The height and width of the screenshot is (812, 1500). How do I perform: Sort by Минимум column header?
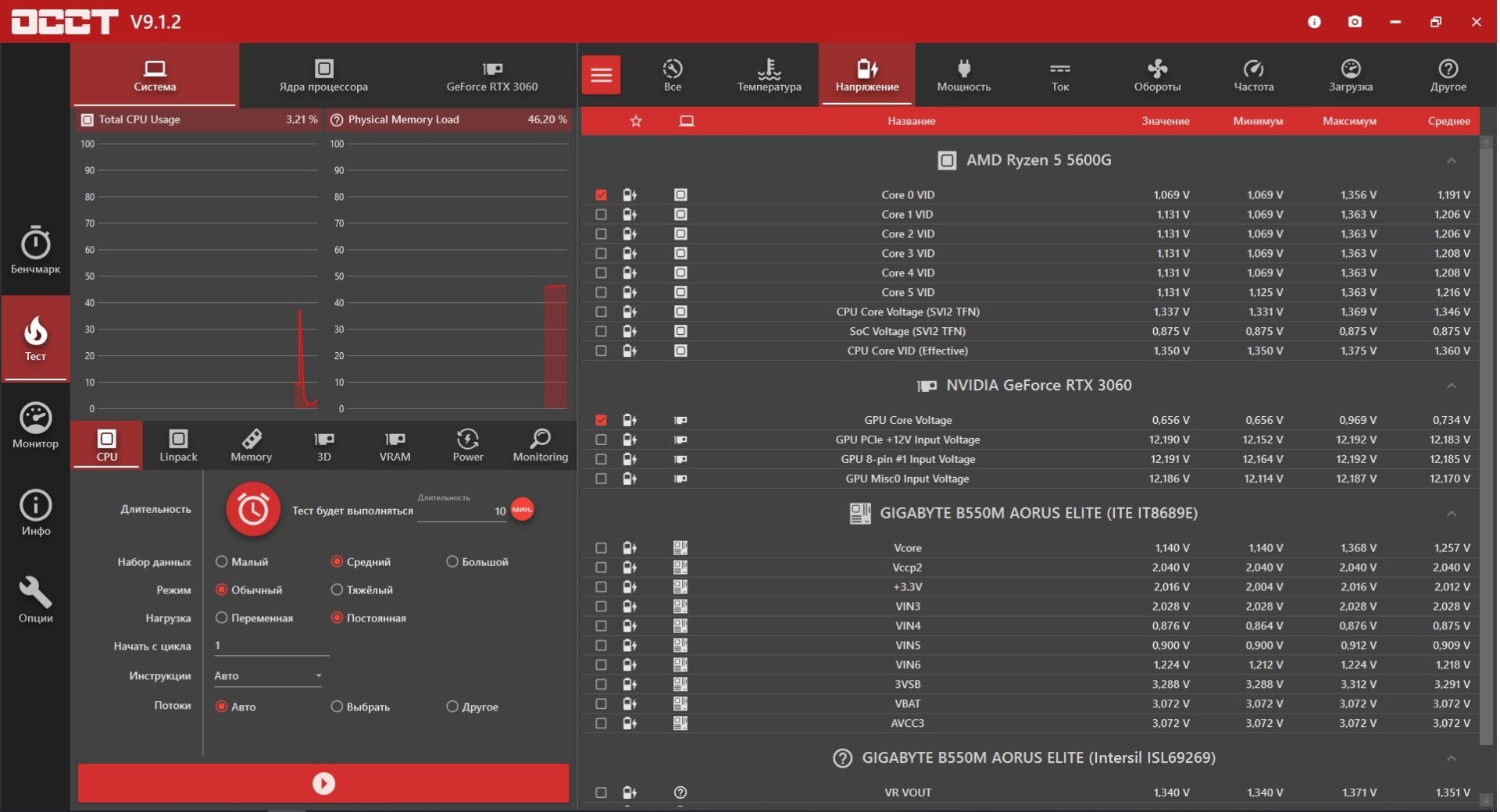pos(1258,121)
